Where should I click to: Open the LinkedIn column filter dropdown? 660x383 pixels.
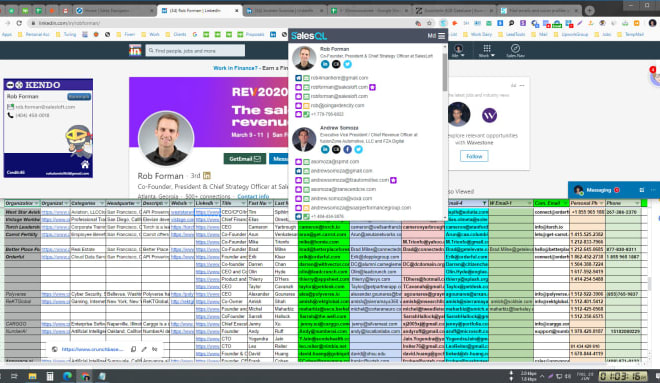217,203
